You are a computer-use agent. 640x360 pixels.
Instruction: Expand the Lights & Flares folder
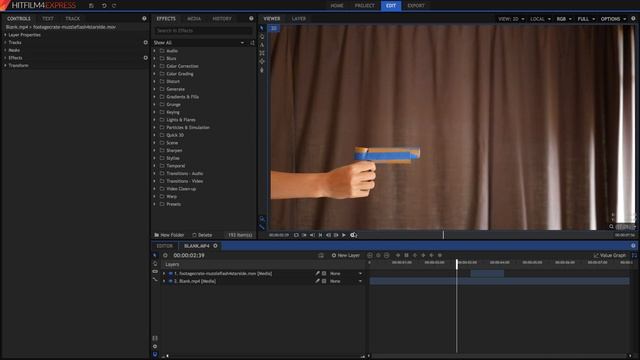coord(155,120)
